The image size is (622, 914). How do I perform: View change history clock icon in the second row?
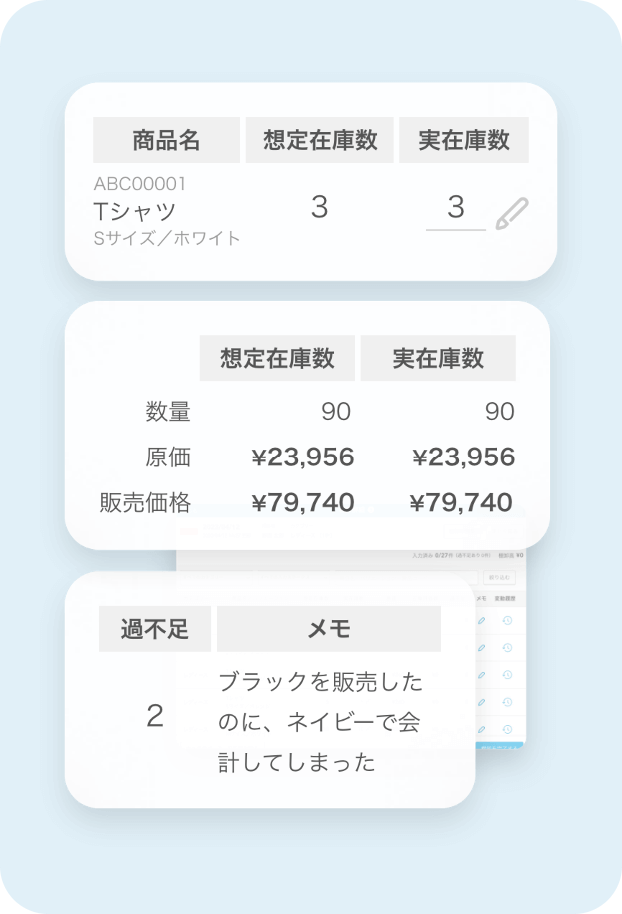click(x=507, y=646)
